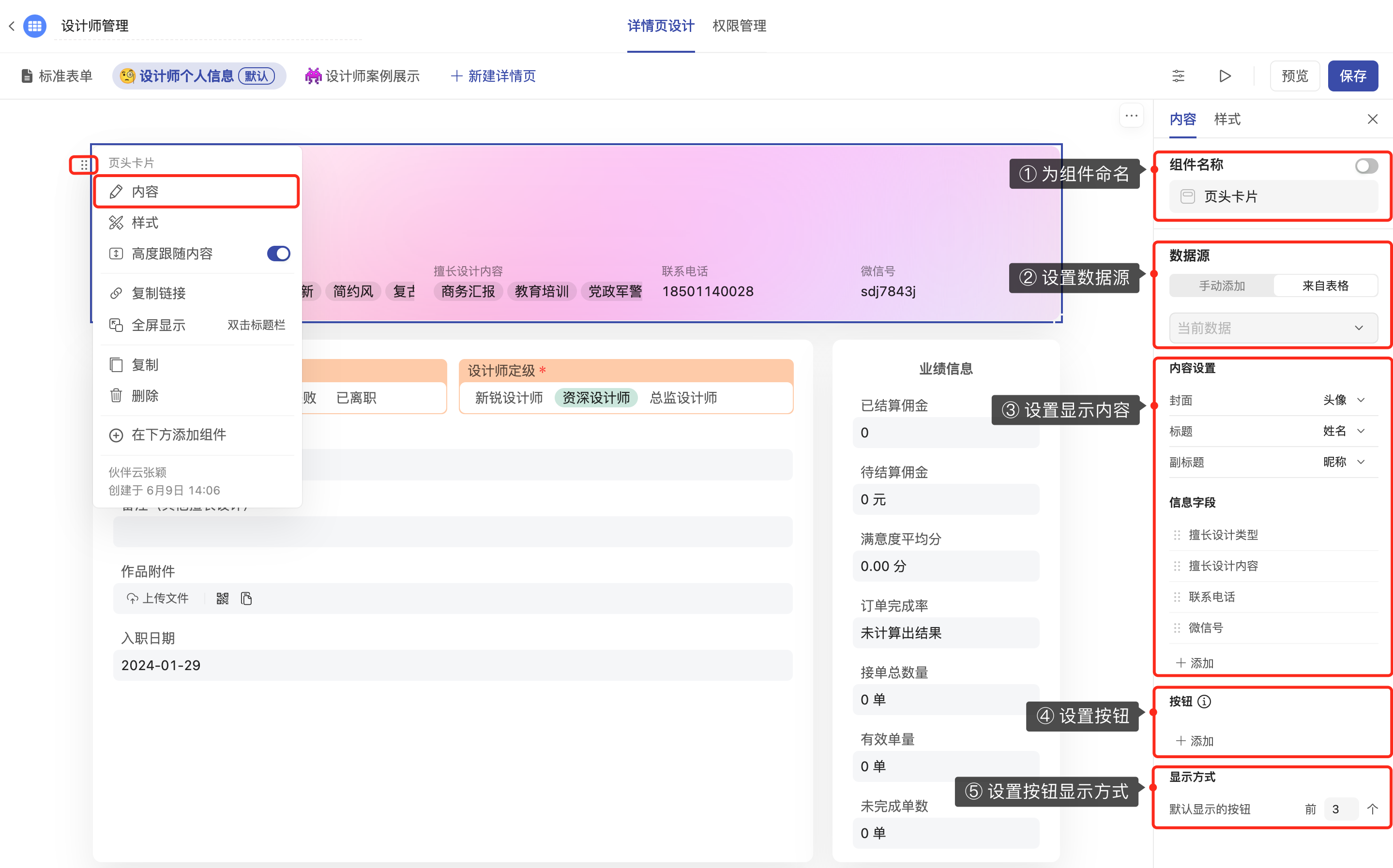Screen dimensions: 1393x868
Task: Open the 封面 头像 dropdown
Action: [x=1343, y=400]
